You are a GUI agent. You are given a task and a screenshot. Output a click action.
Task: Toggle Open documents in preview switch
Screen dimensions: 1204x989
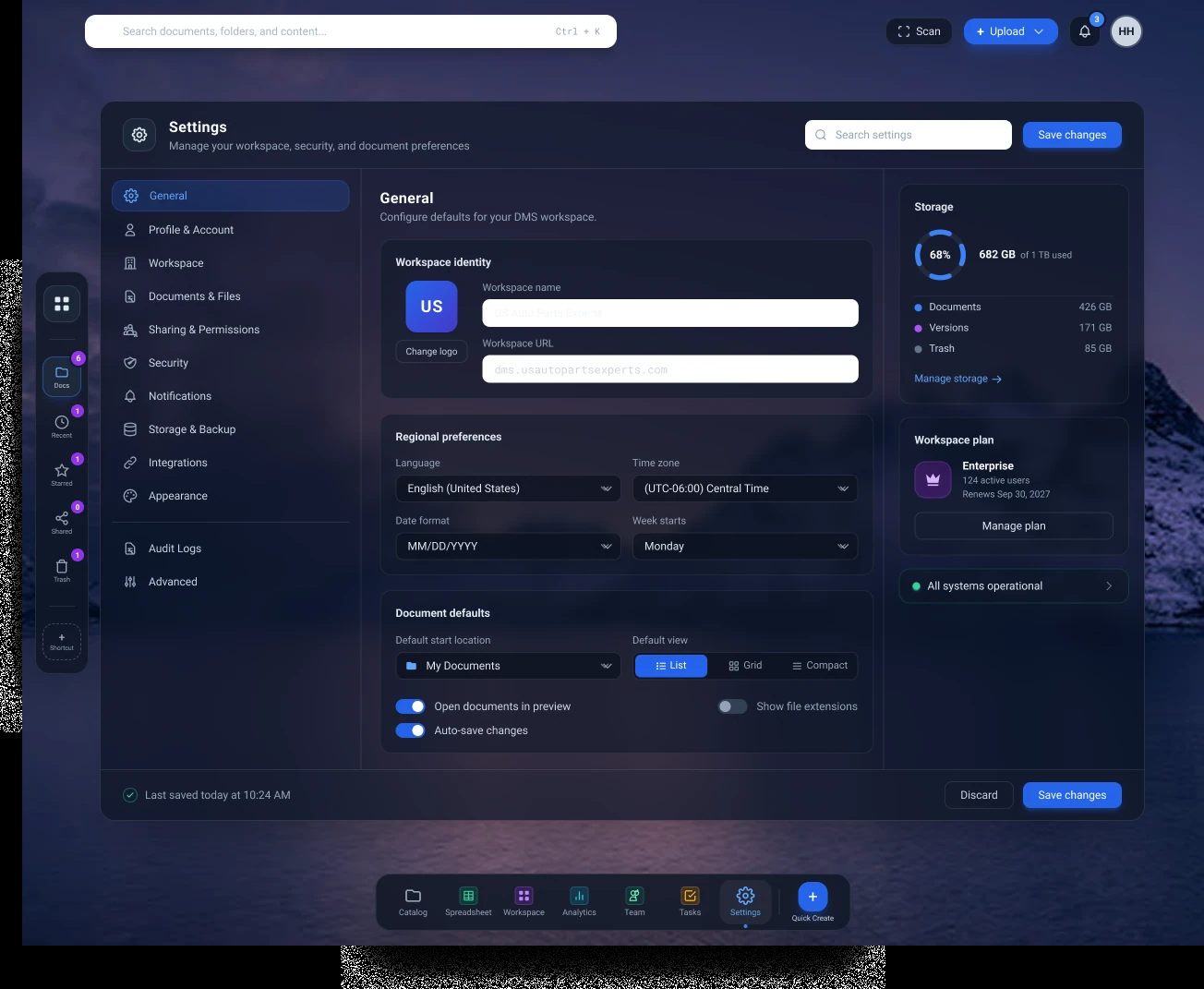tap(410, 706)
